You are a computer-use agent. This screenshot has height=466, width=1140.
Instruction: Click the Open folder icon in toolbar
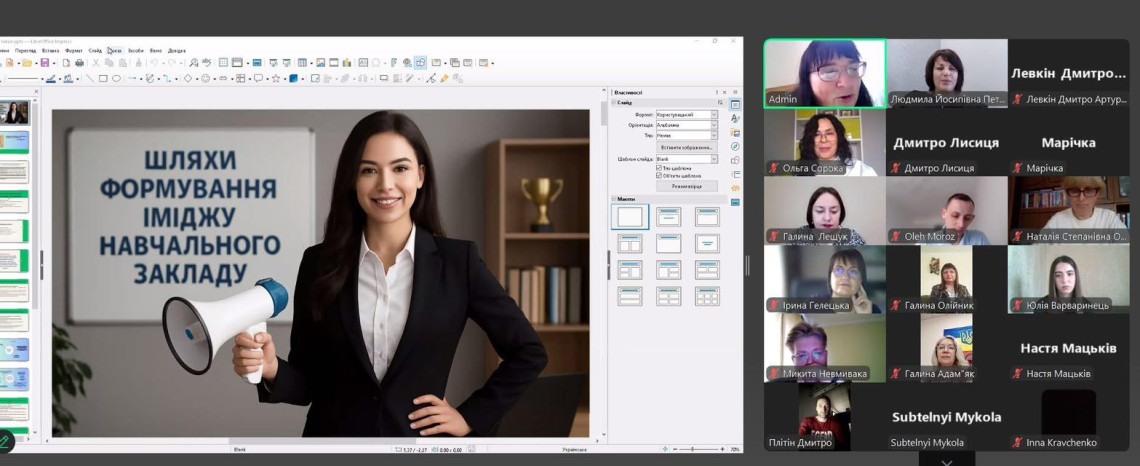(x=27, y=63)
